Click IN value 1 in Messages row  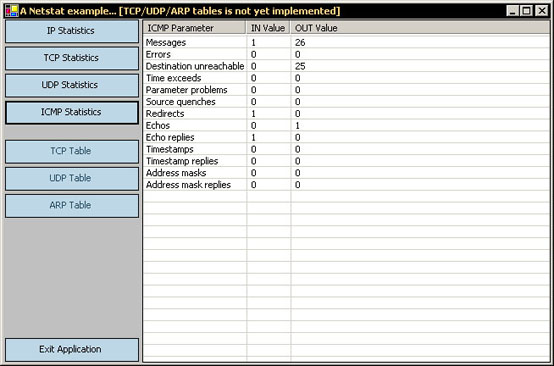(x=253, y=43)
